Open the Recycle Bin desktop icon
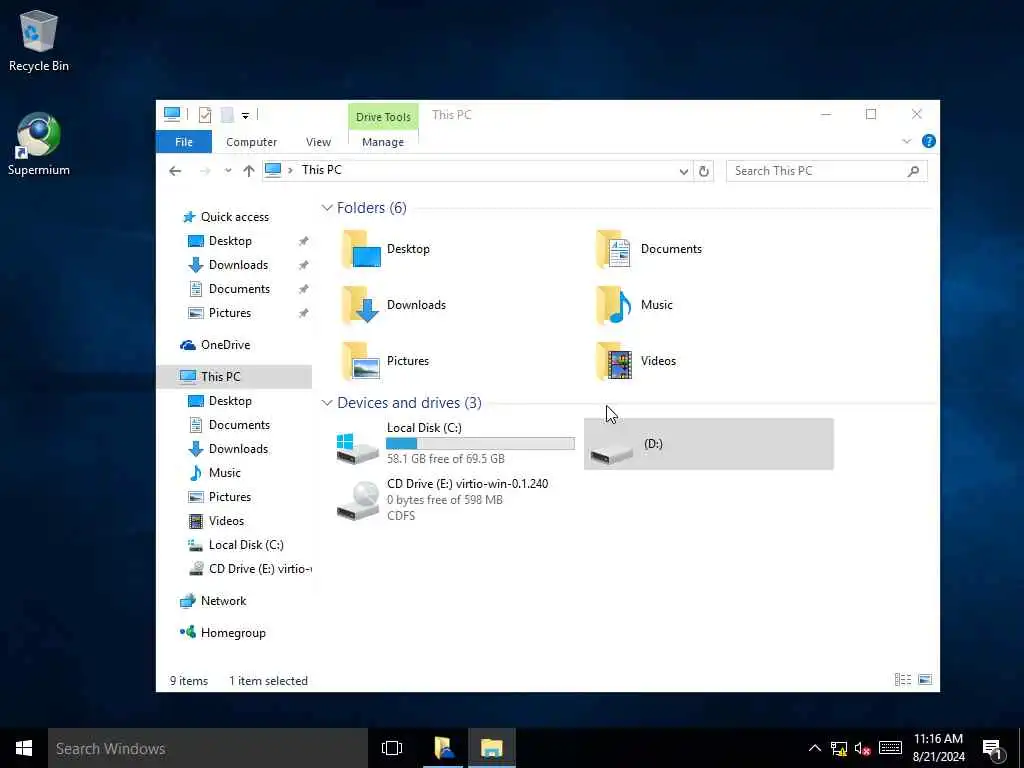The image size is (1024, 768). point(39,40)
